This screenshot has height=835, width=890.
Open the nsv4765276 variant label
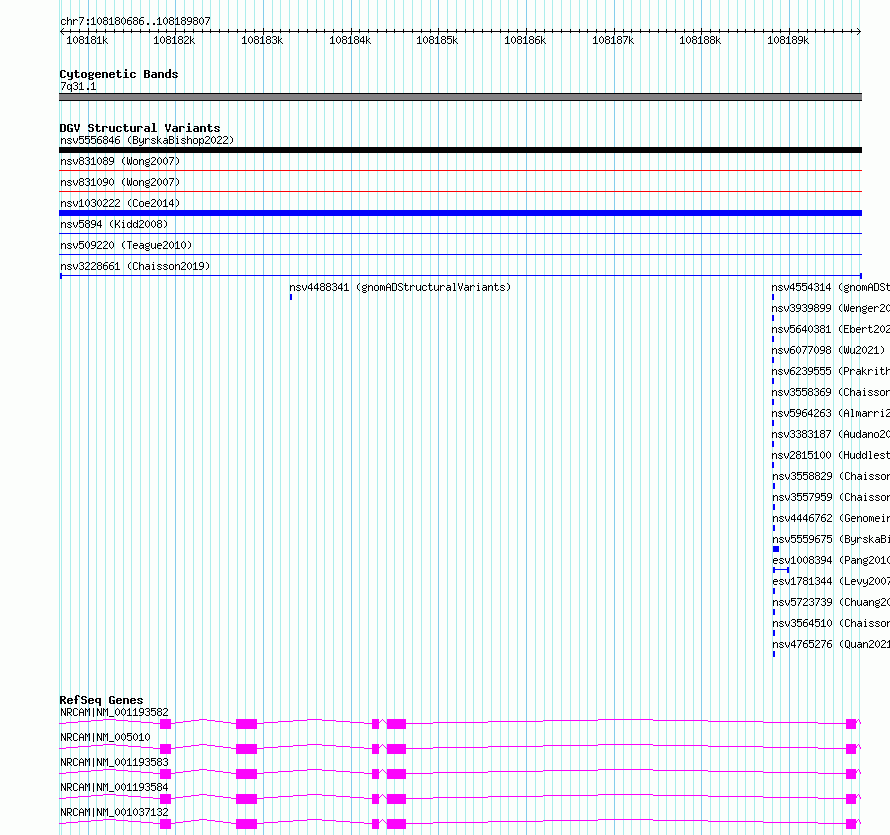coord(831,644)
